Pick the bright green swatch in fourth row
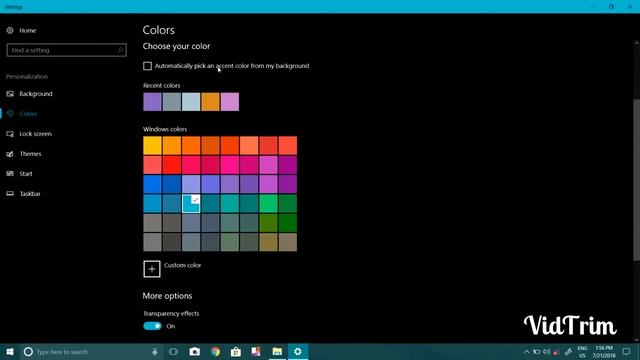Image resolution: width=640 pixels, height=360 pixels. click(269, 203)
